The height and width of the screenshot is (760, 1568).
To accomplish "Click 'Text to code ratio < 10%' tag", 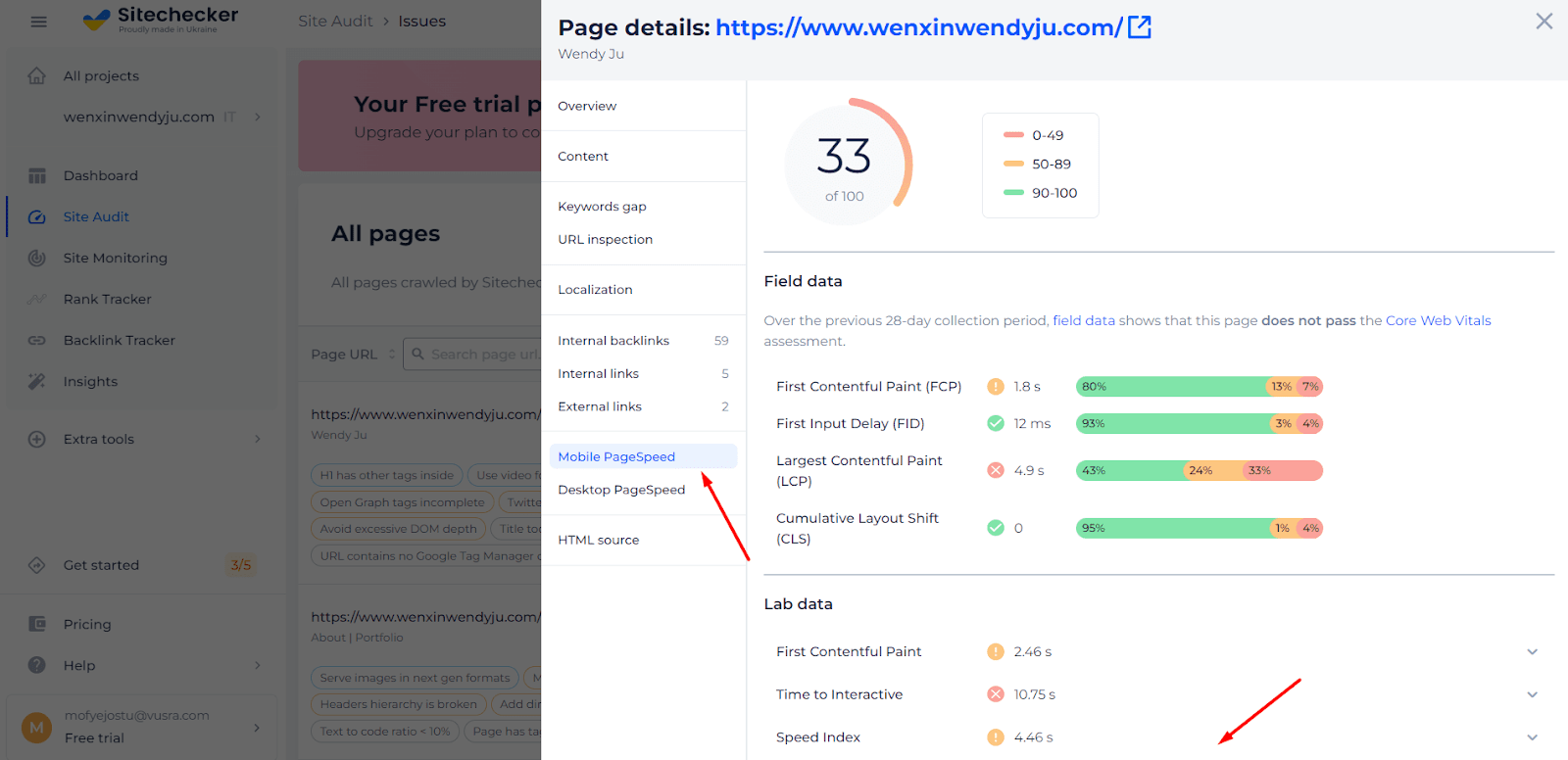I will [x=385, y=731].
